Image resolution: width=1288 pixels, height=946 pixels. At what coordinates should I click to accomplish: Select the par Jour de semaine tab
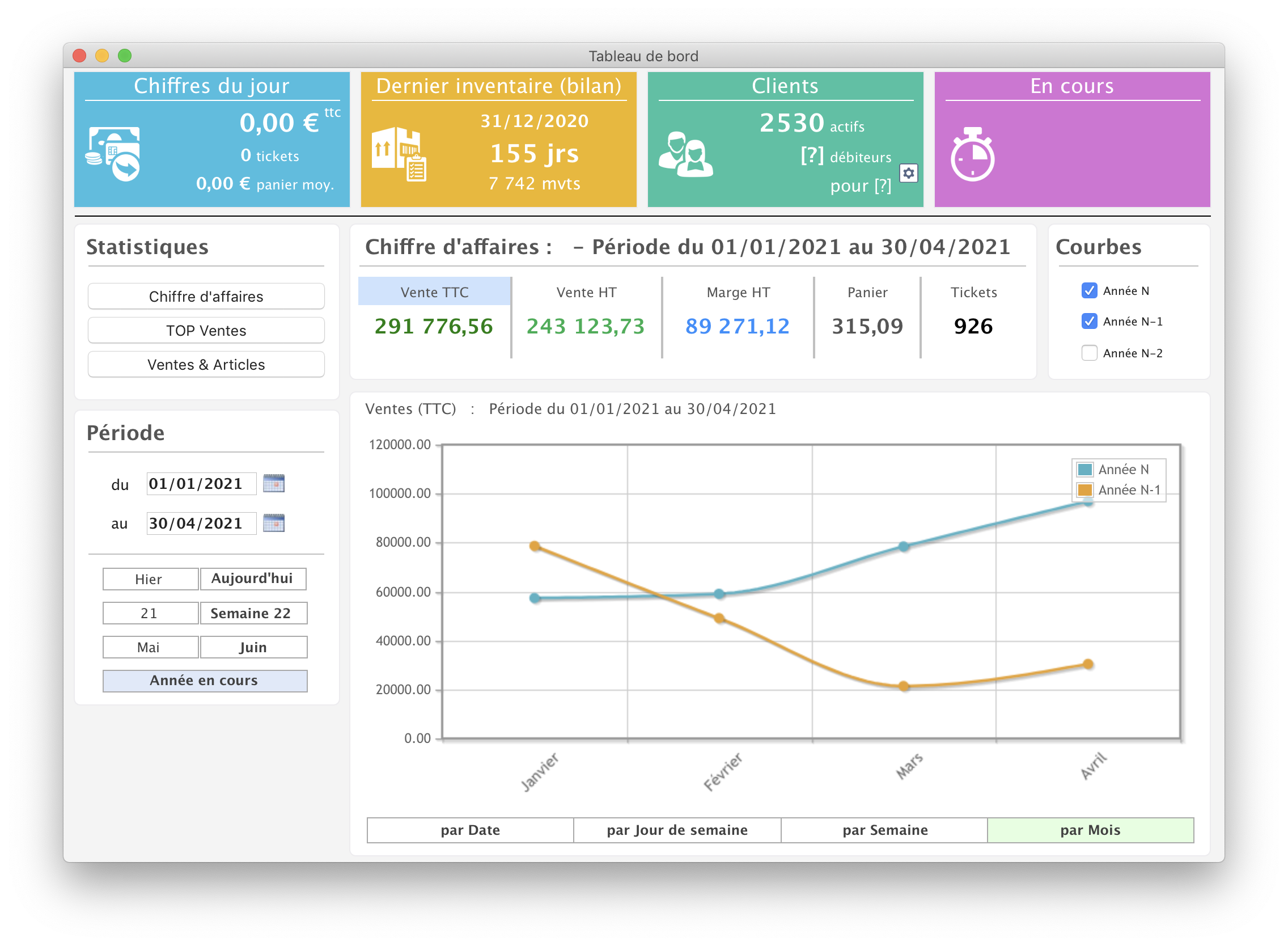click(677, 830)
